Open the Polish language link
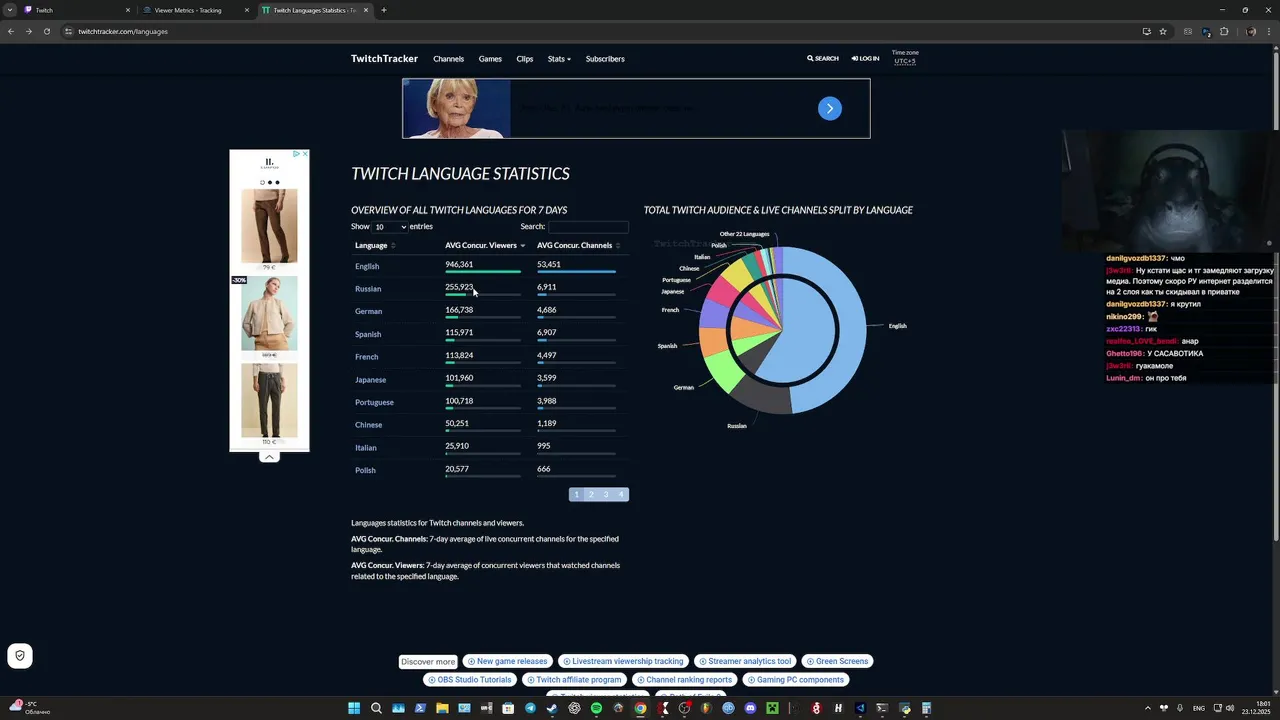Viewport: 1280px width, 720px height. 365,471
